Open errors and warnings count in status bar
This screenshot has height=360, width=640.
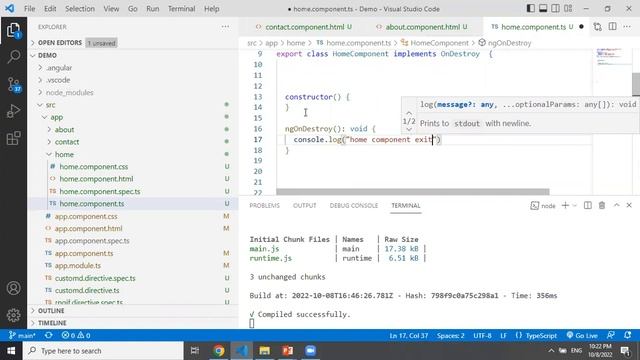point(76,335)
